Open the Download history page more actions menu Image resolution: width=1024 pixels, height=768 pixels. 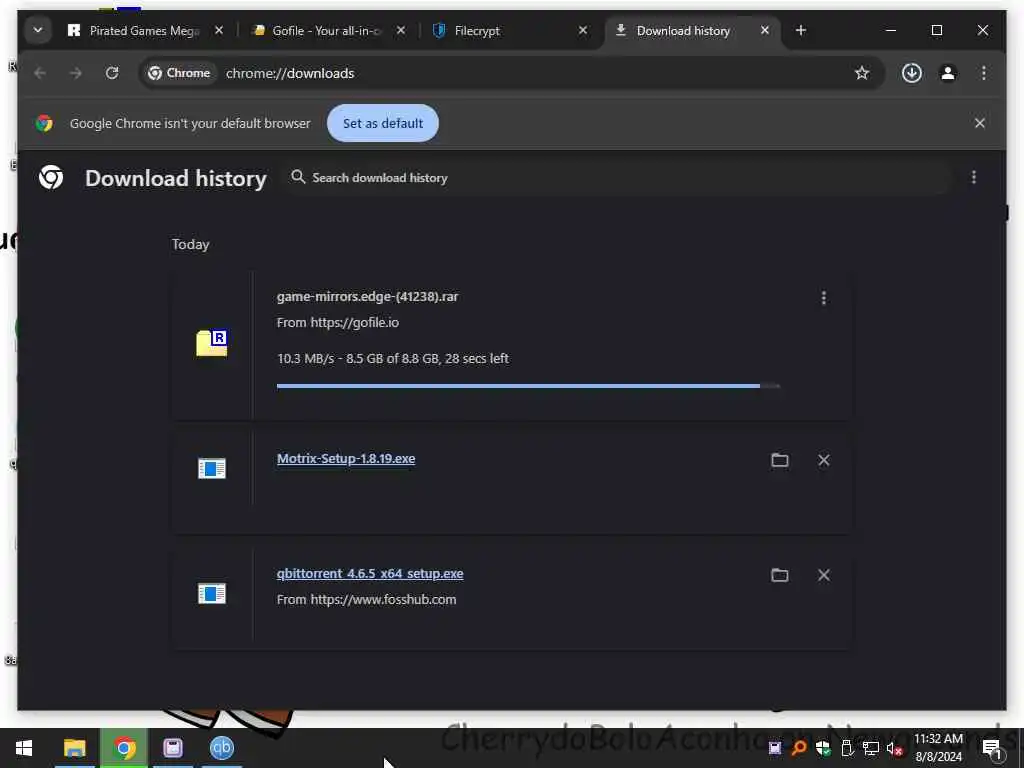point(974,178)
